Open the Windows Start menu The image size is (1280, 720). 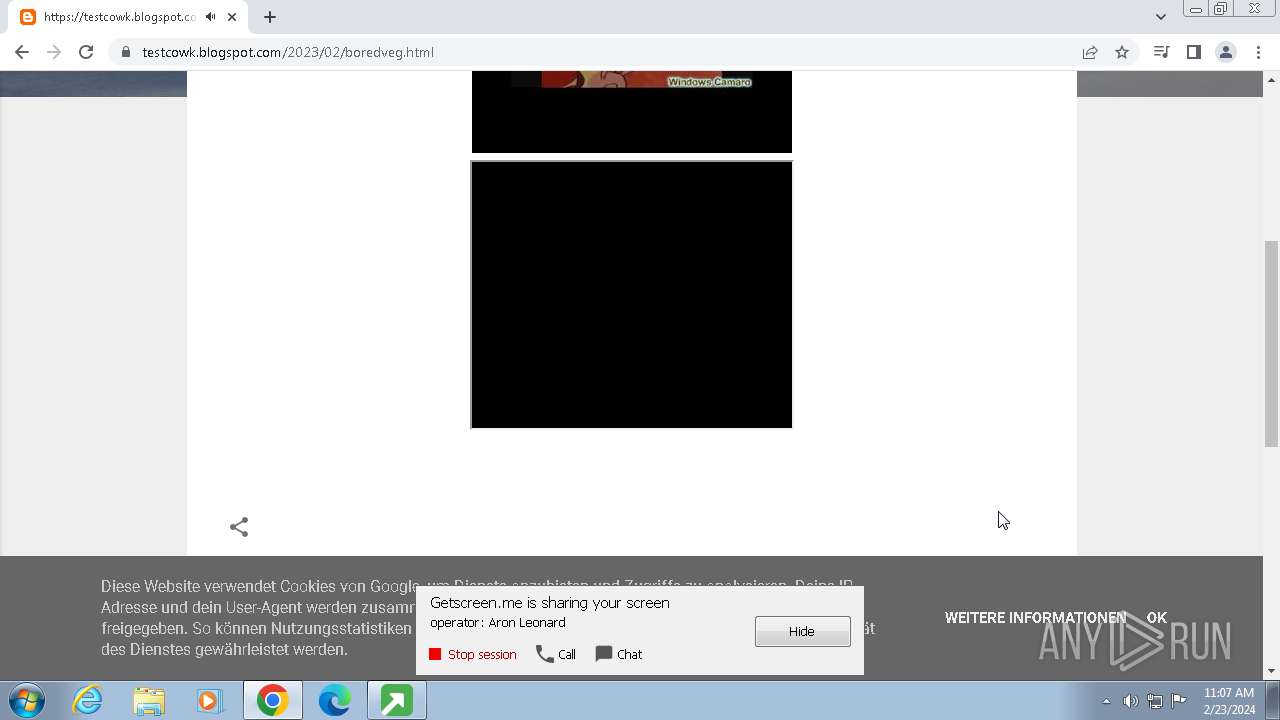[27, 701]
